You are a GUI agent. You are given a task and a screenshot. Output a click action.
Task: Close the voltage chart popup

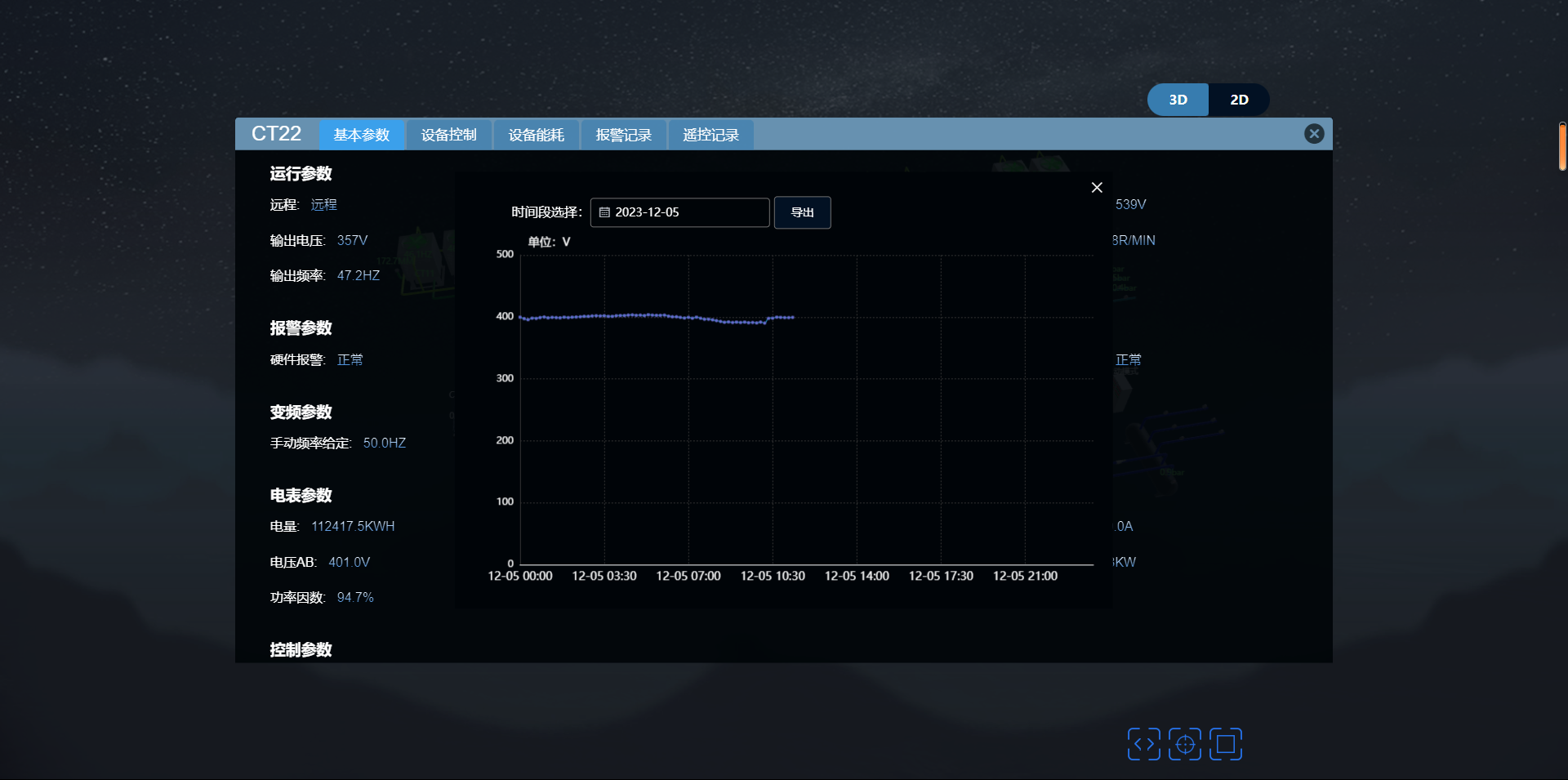[1097, 188]
